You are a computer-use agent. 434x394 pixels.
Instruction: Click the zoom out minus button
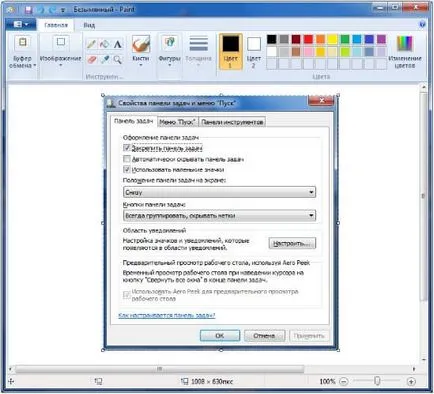344,381
